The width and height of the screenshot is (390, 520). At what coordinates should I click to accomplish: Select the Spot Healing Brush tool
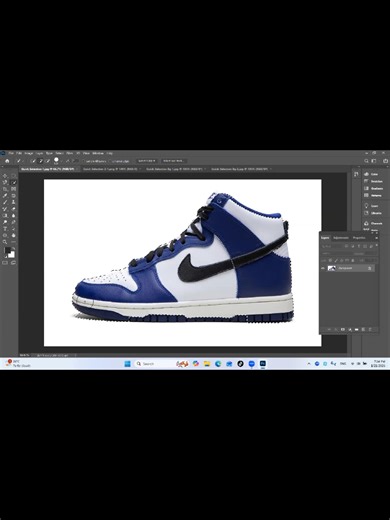click(14, 195)
